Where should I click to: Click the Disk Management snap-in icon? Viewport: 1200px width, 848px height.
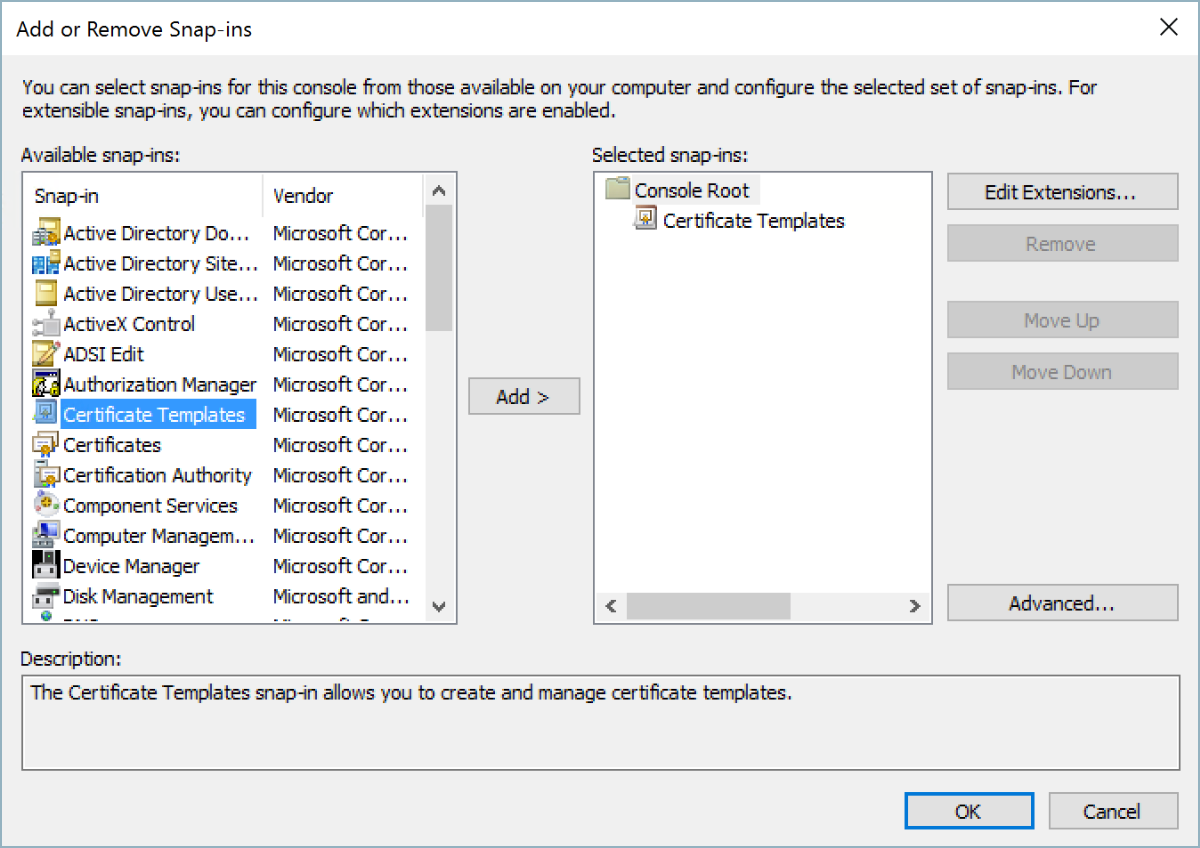point(46,597)
